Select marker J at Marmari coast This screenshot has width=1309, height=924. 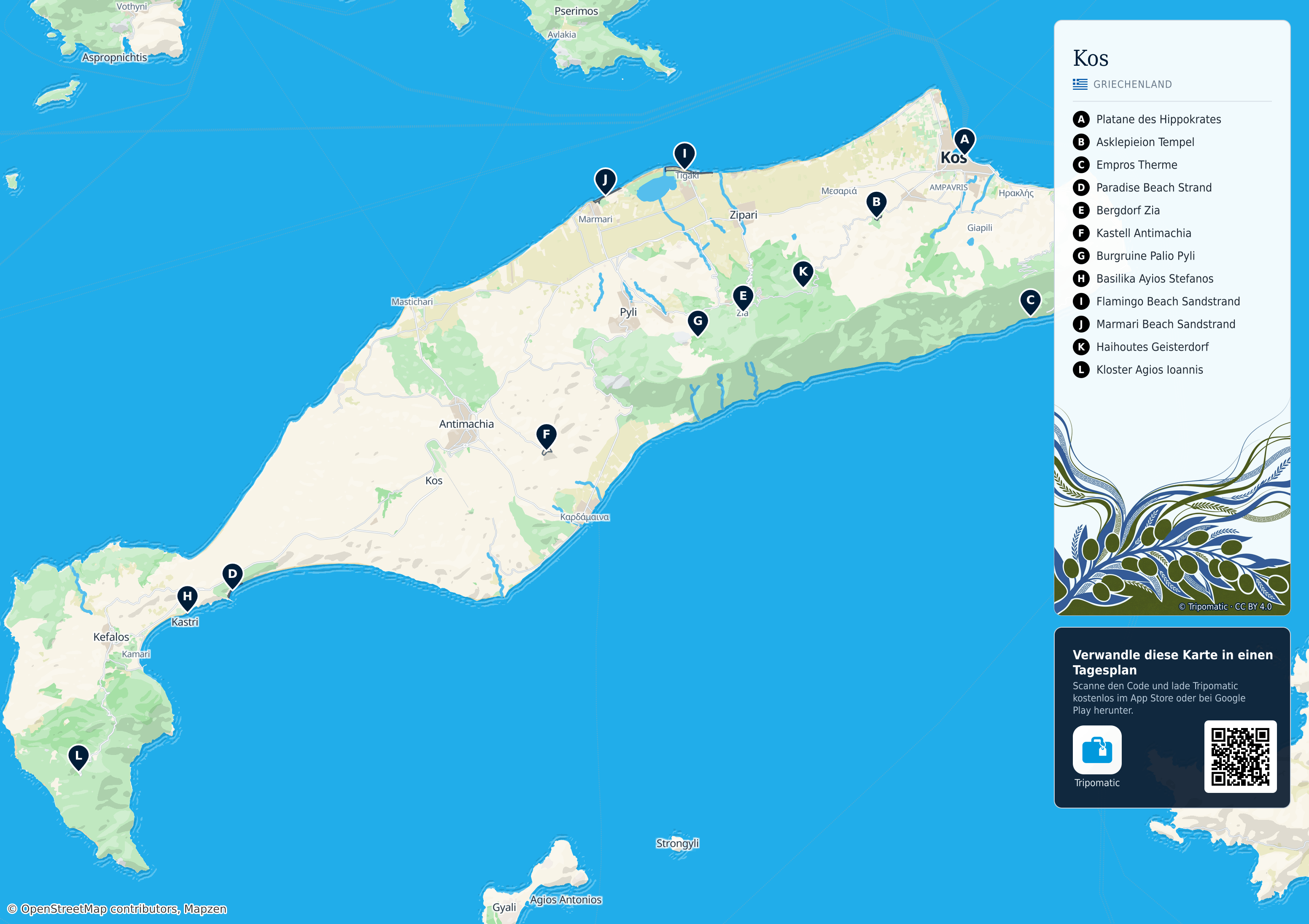click(x=605, y=181)
